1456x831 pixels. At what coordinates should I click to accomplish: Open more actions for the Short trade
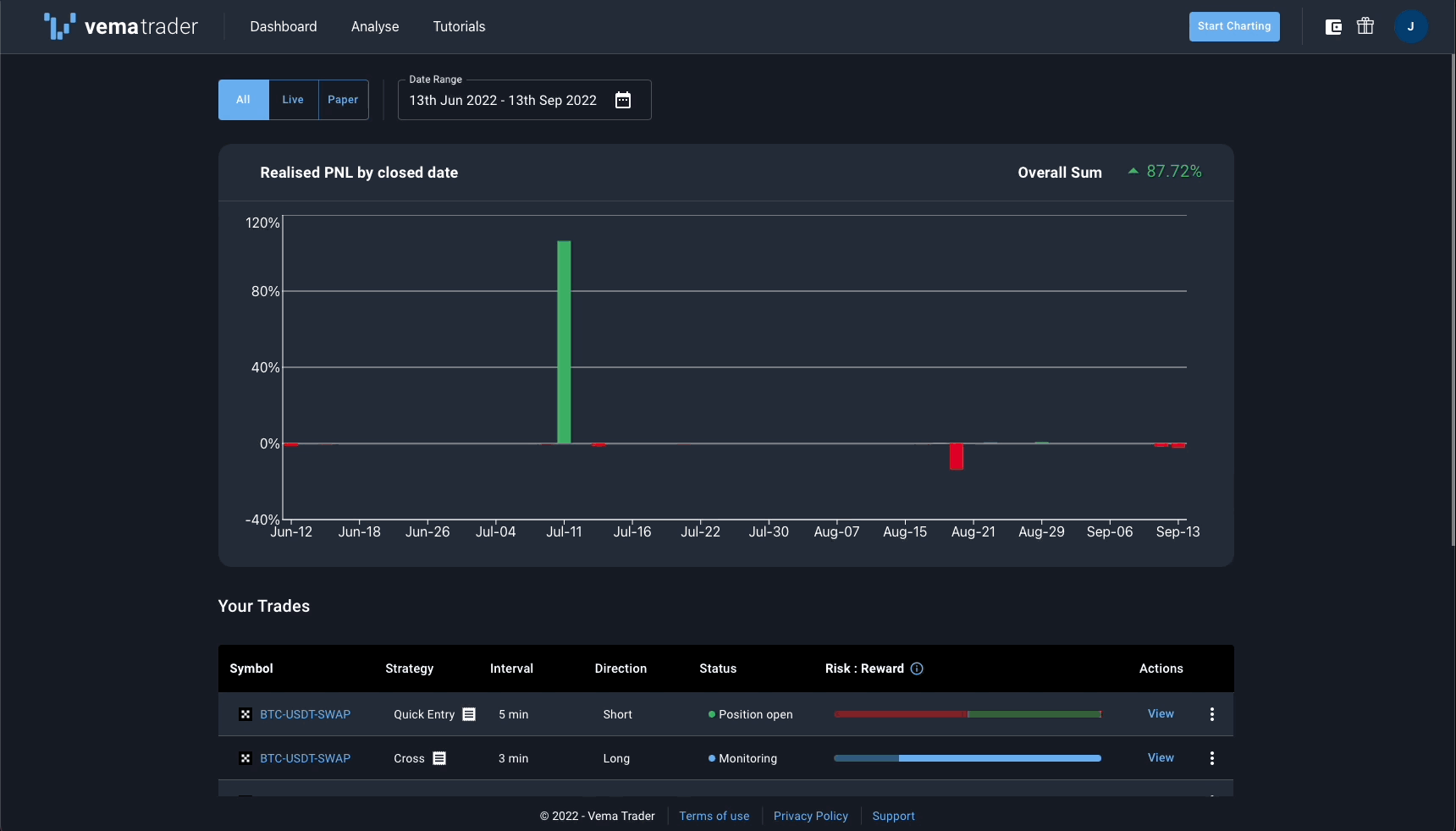1212,714
